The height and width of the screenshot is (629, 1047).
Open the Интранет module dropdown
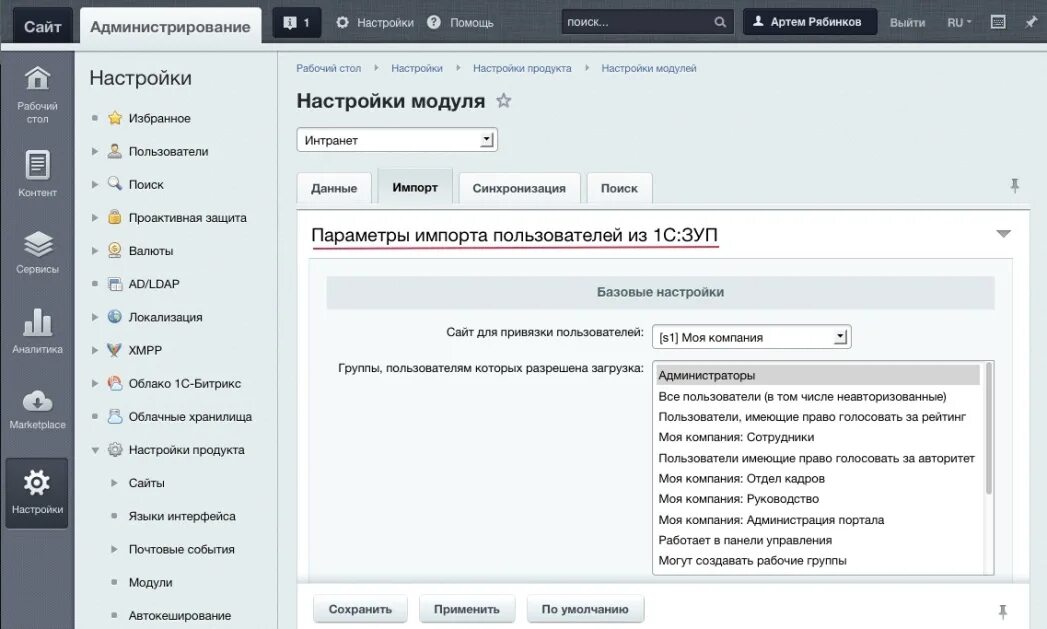(x=397, y=140)
